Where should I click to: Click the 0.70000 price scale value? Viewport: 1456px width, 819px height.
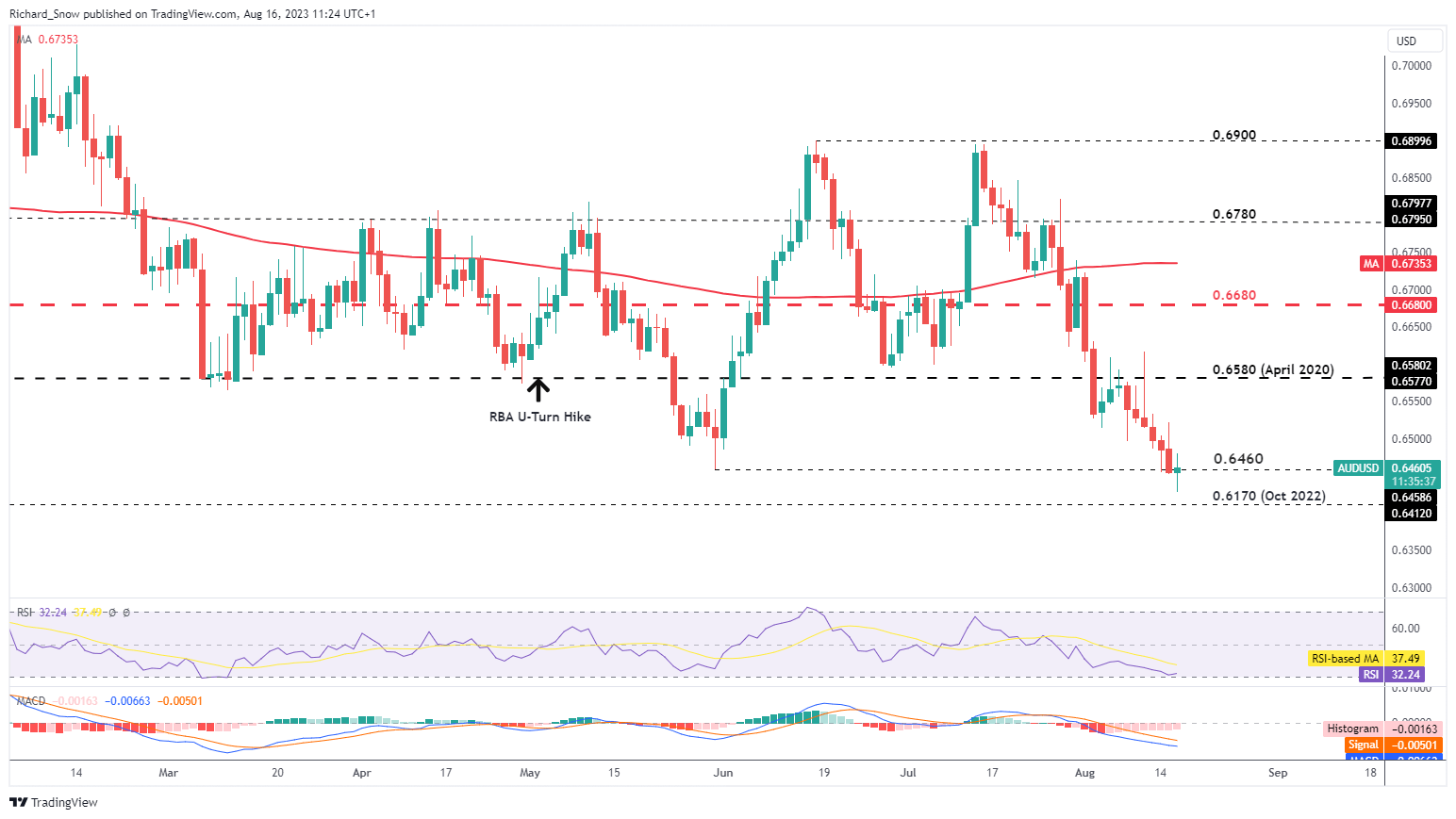tap(1412, 66)
